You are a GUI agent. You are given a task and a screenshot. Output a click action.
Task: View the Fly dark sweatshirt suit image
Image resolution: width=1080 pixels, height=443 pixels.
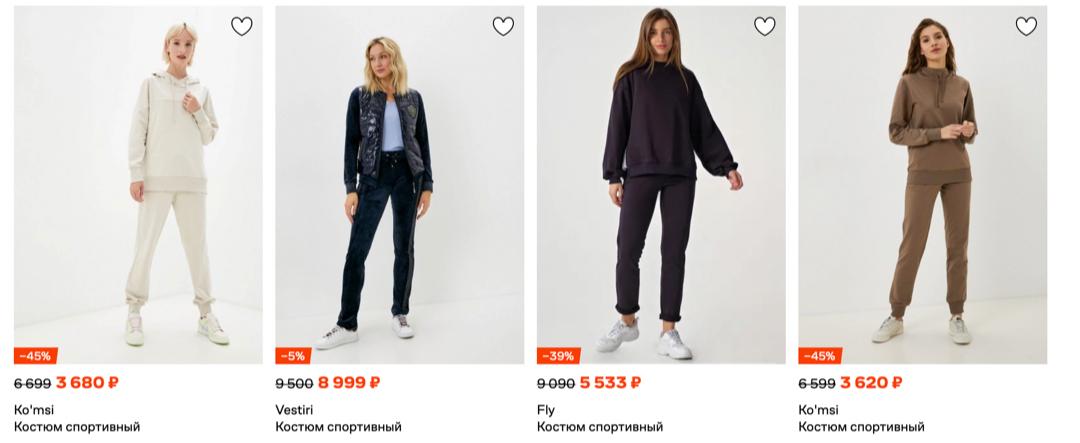[x=661, y=185]
